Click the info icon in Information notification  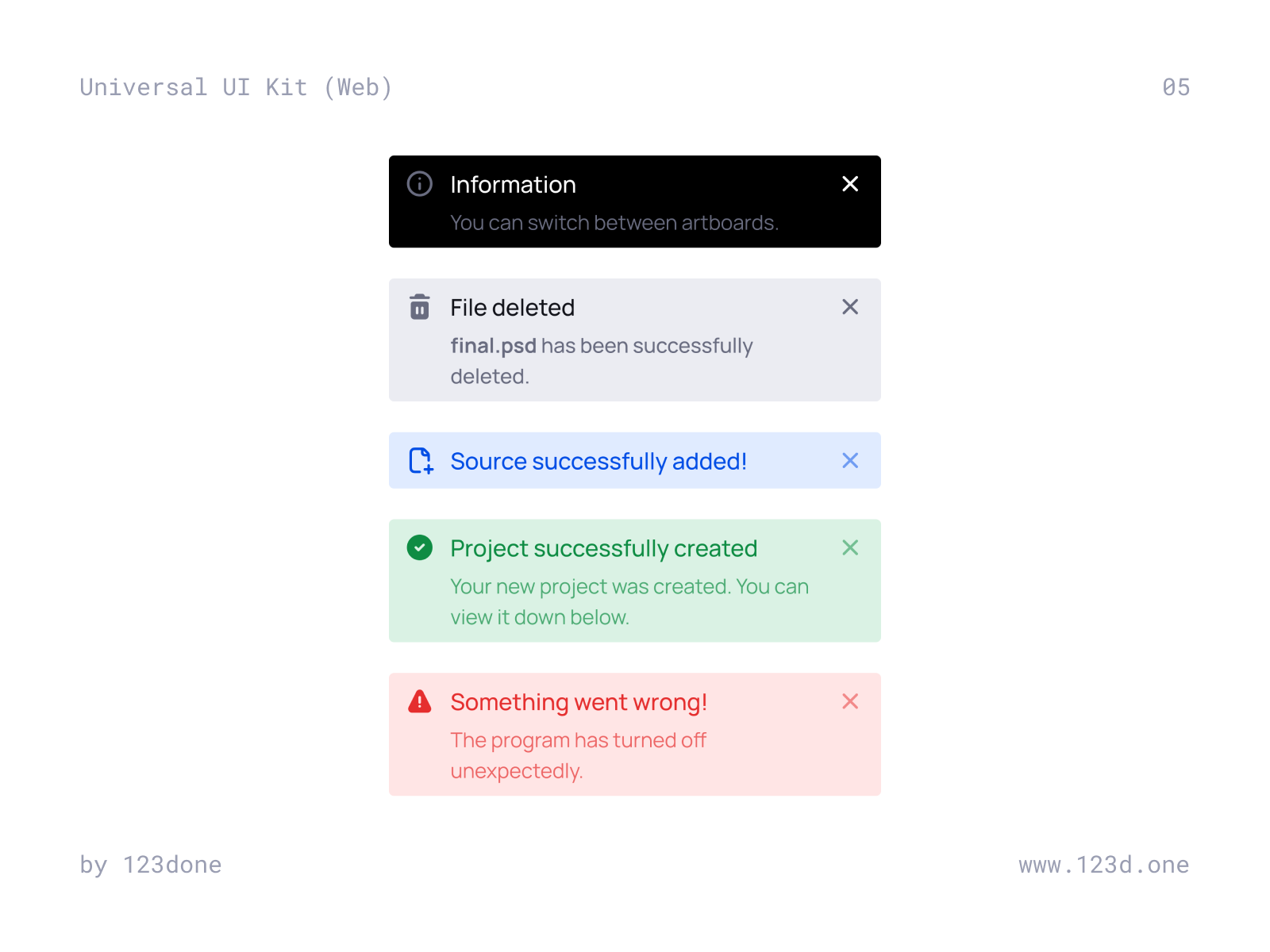[420, 184]
